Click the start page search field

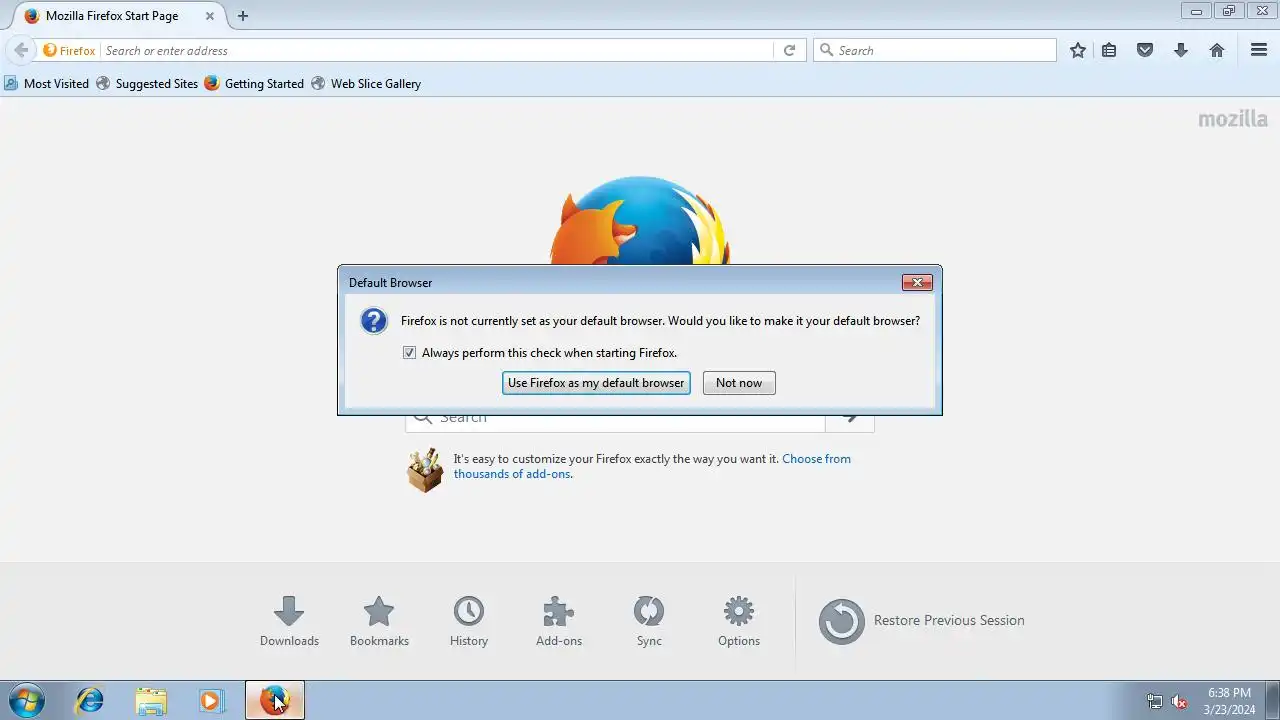[615, 421]
